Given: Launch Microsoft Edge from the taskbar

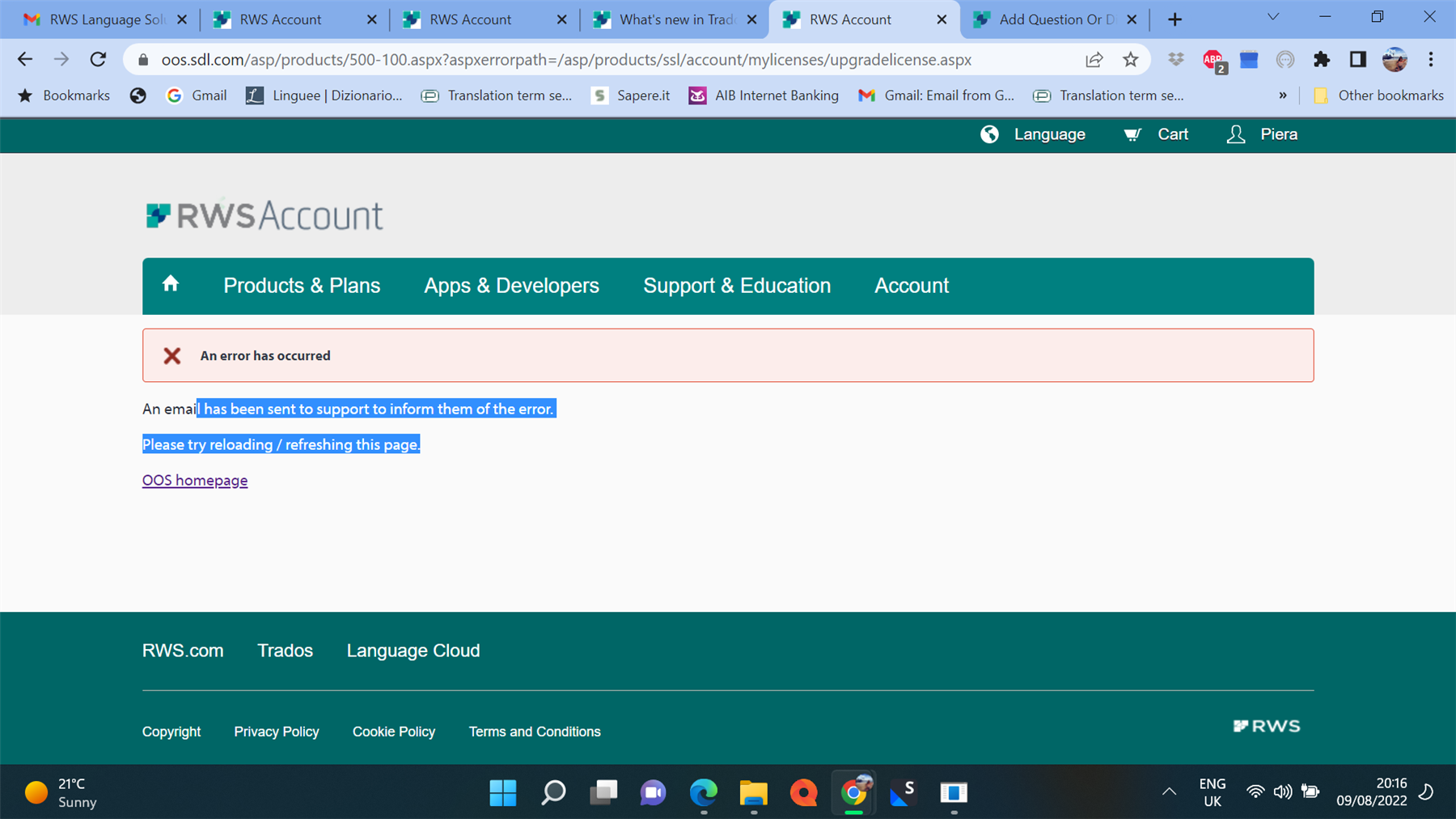Looking at the screenshot, I should [x=703, y=793].
